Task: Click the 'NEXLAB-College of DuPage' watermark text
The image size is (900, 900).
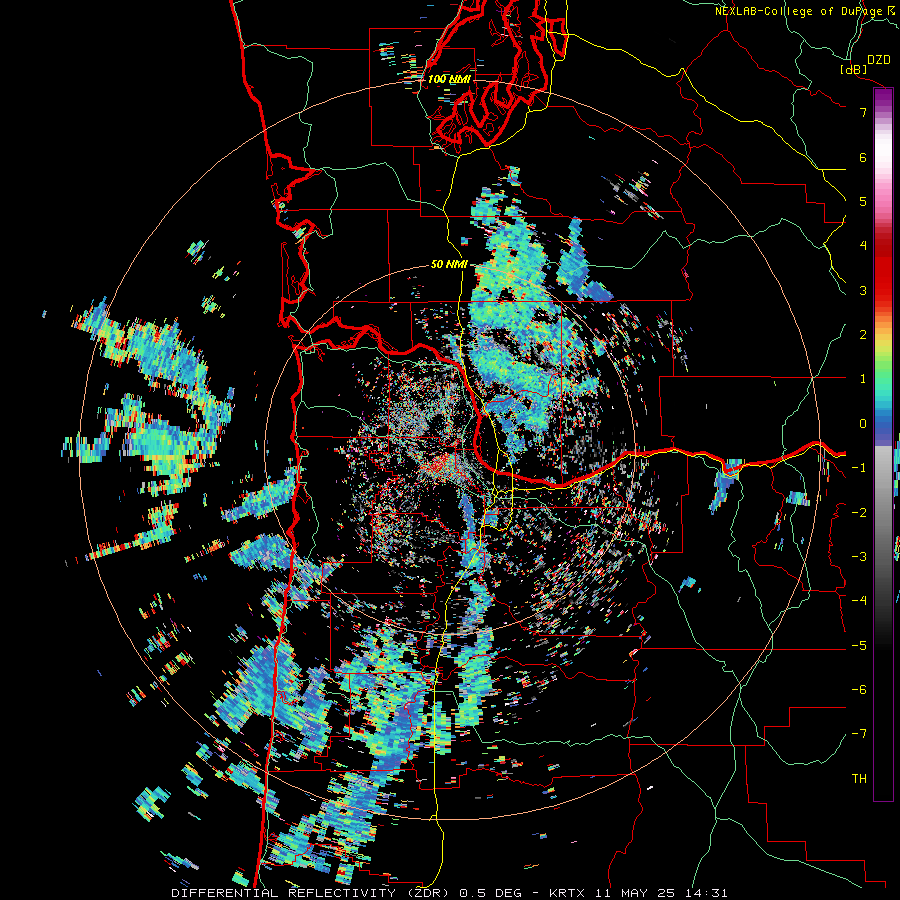Action: point(800,11)
